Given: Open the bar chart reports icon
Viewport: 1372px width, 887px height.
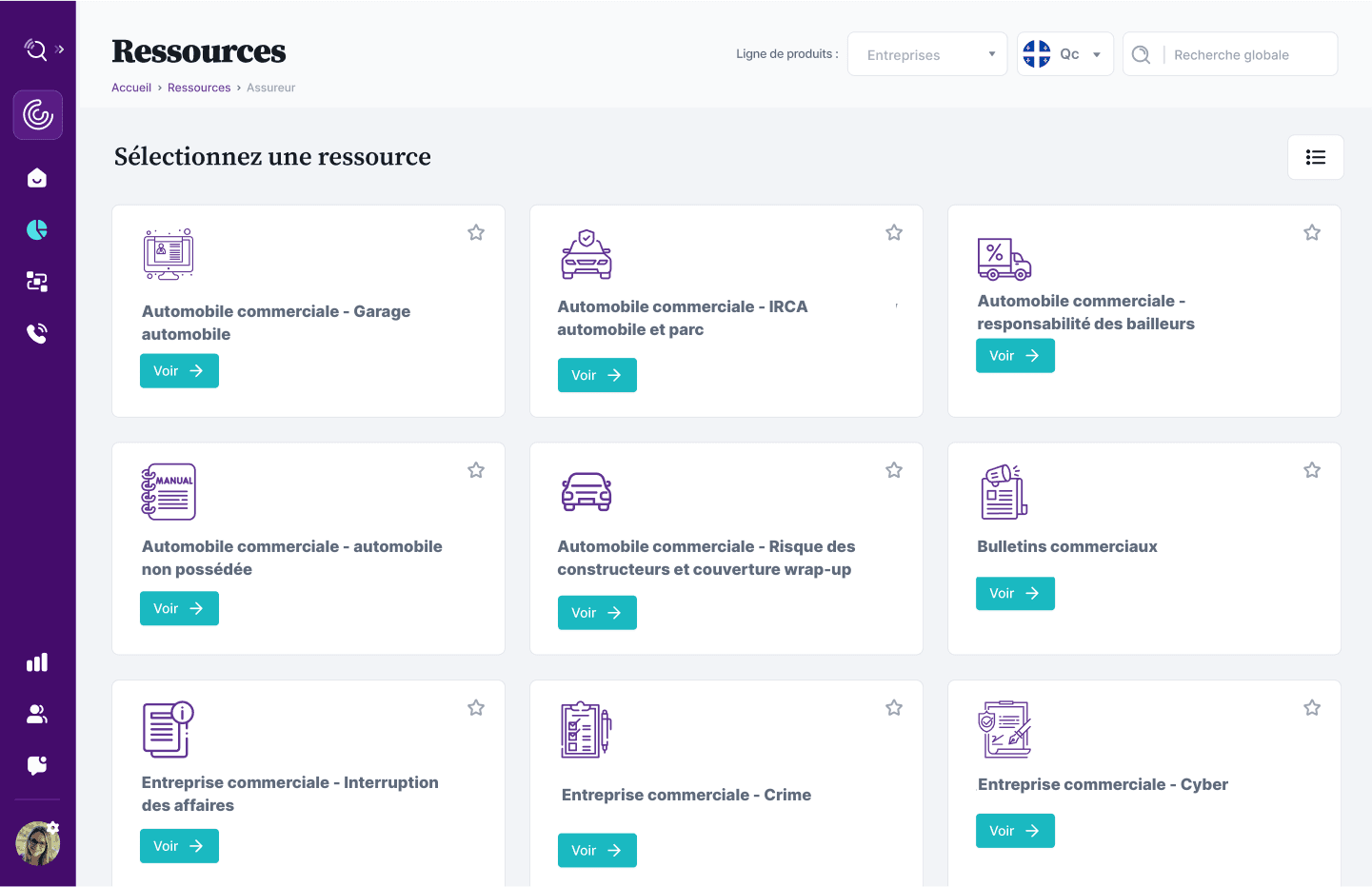Looking at the screenshot, I should tap(37, 662).
